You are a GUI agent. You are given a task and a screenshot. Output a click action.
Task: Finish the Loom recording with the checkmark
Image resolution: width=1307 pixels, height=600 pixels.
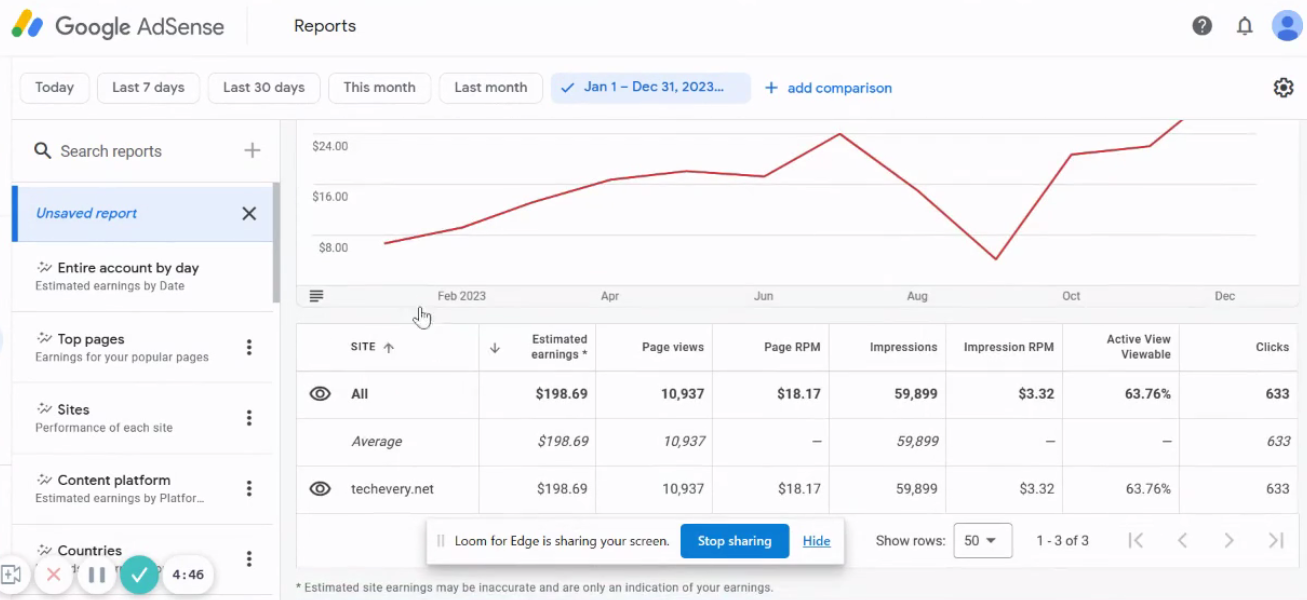tap(140, 574)
